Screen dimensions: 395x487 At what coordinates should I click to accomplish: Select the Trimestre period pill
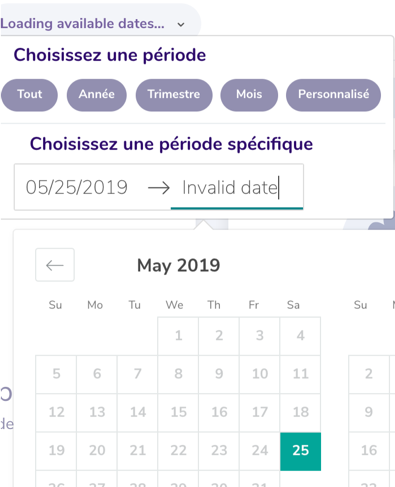tap(174, 95)
